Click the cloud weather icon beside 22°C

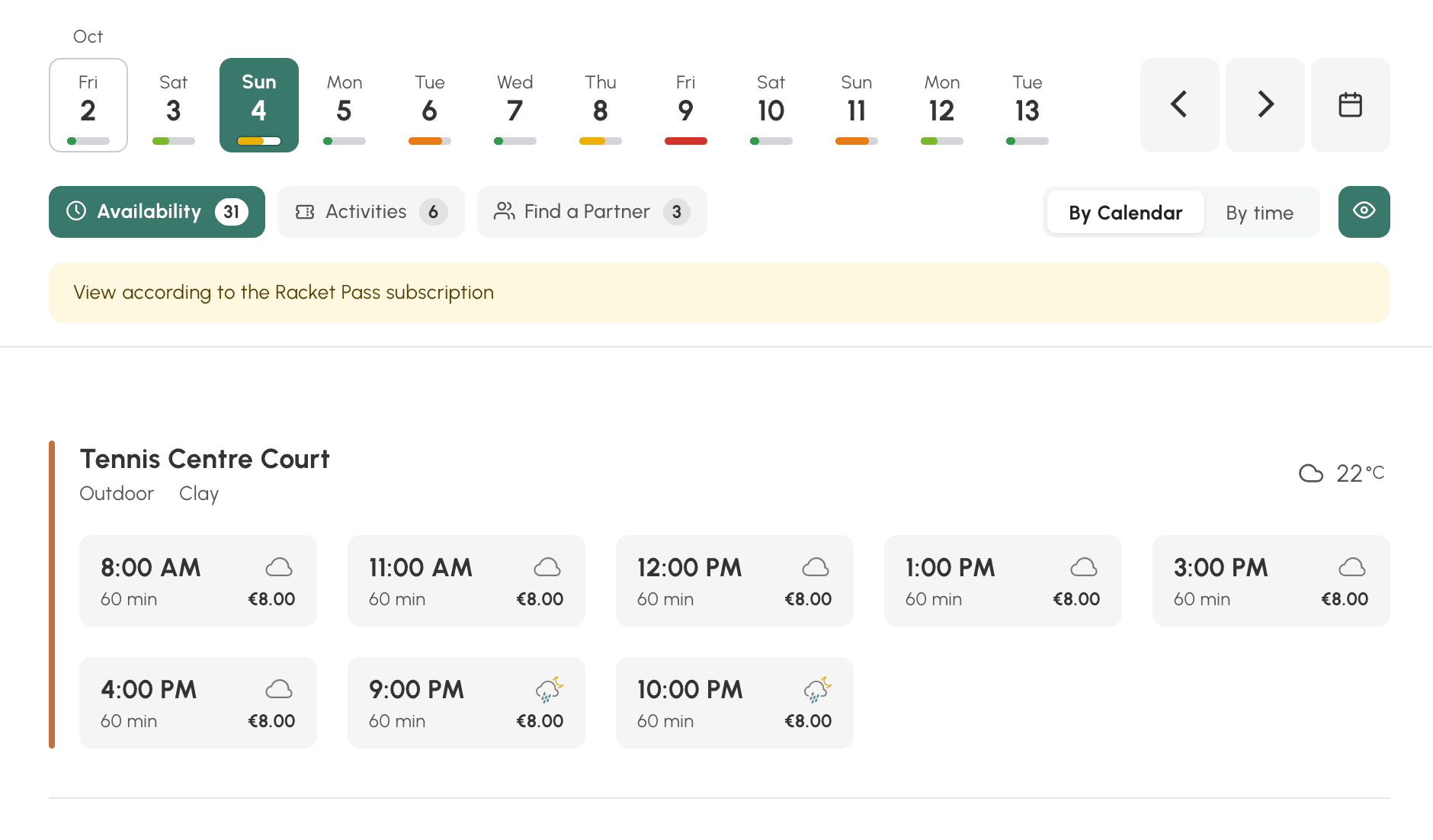[1310, 473]
